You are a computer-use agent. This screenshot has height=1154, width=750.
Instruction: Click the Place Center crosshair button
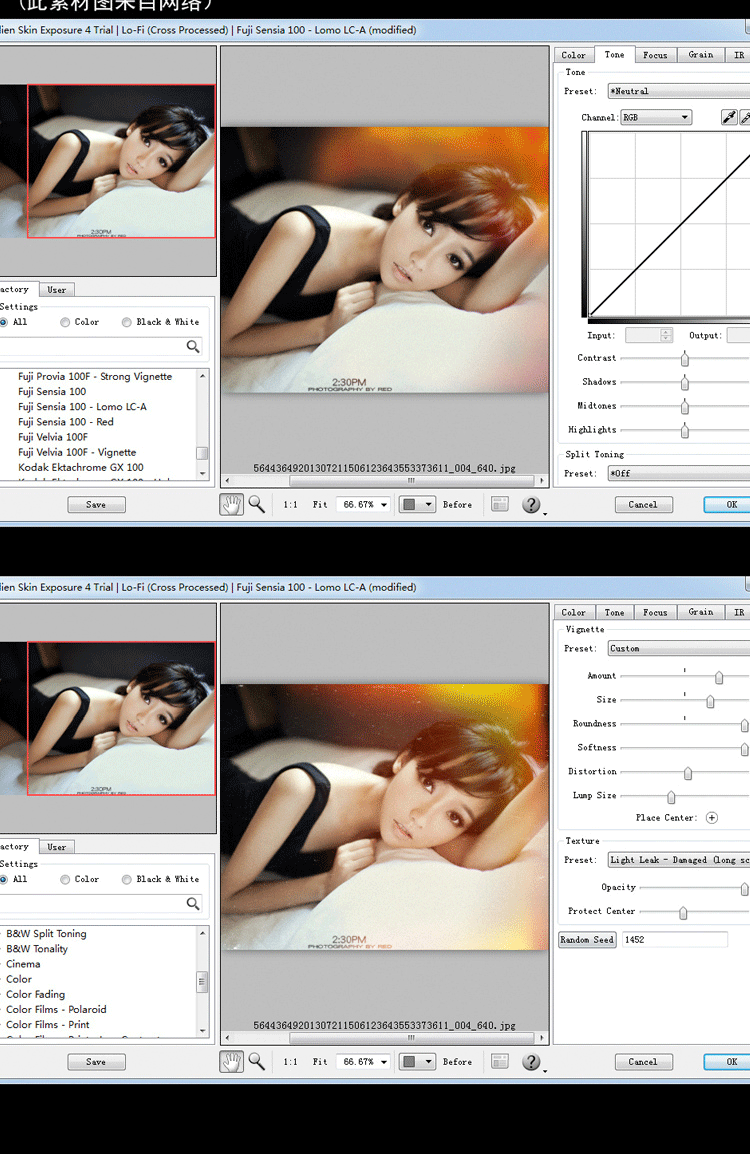[x=712, y=818]
